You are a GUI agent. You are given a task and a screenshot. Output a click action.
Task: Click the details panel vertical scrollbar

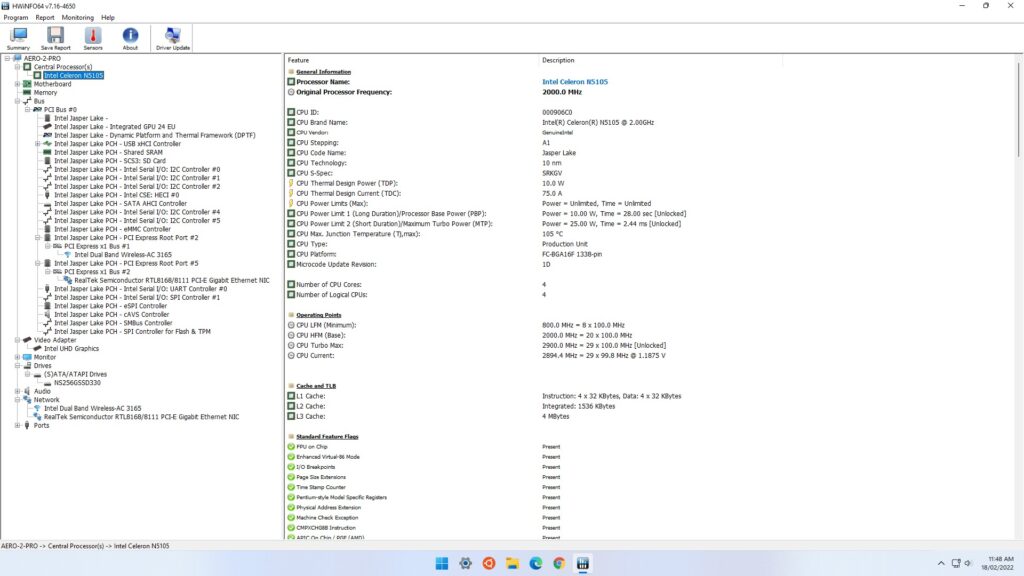click(x=1018, y=300)
